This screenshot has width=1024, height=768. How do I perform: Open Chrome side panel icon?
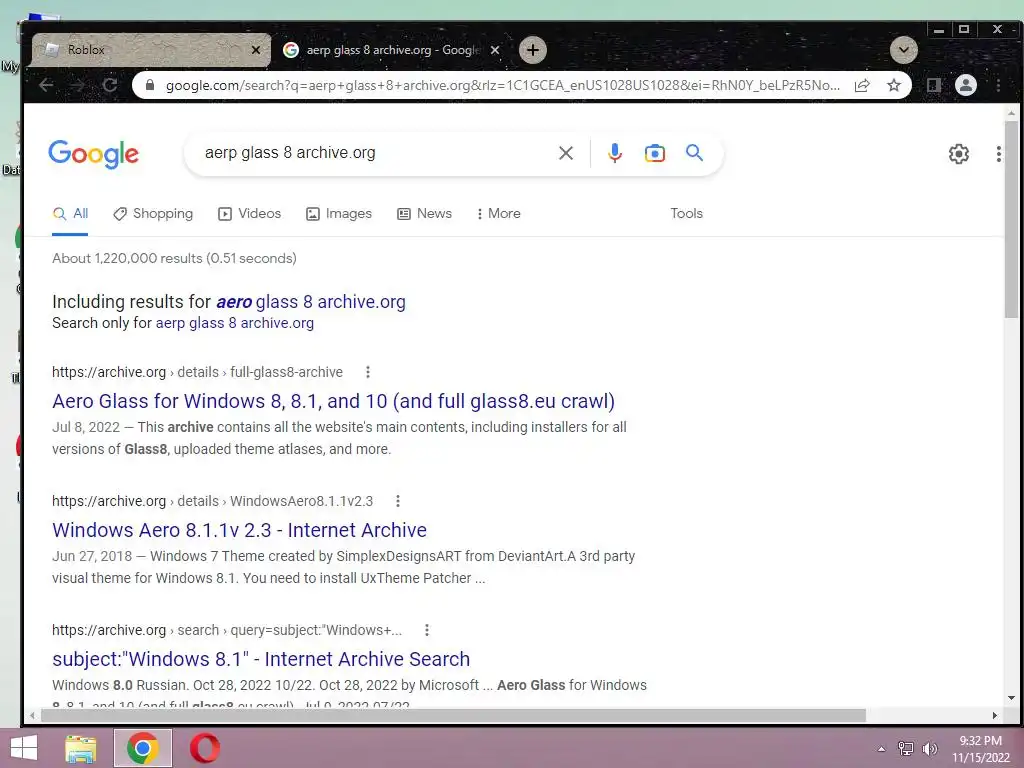coord(934,85)
